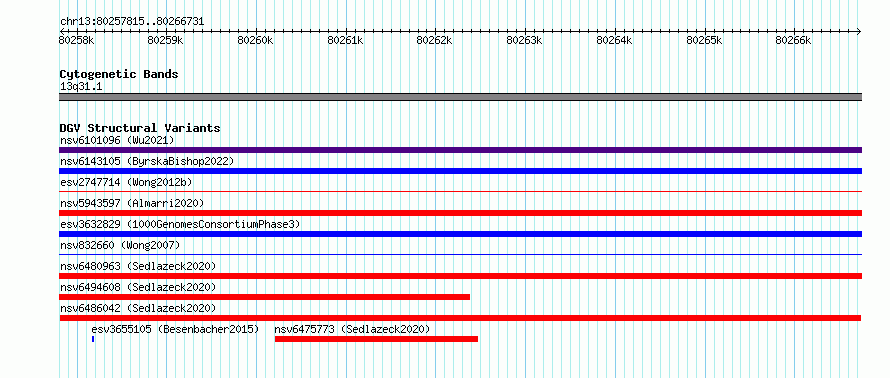Image resolution: width=890 pixels, height=378 pixels.
Task: Click the blue esv3632829 variant bar
Action: pos(460,234)
